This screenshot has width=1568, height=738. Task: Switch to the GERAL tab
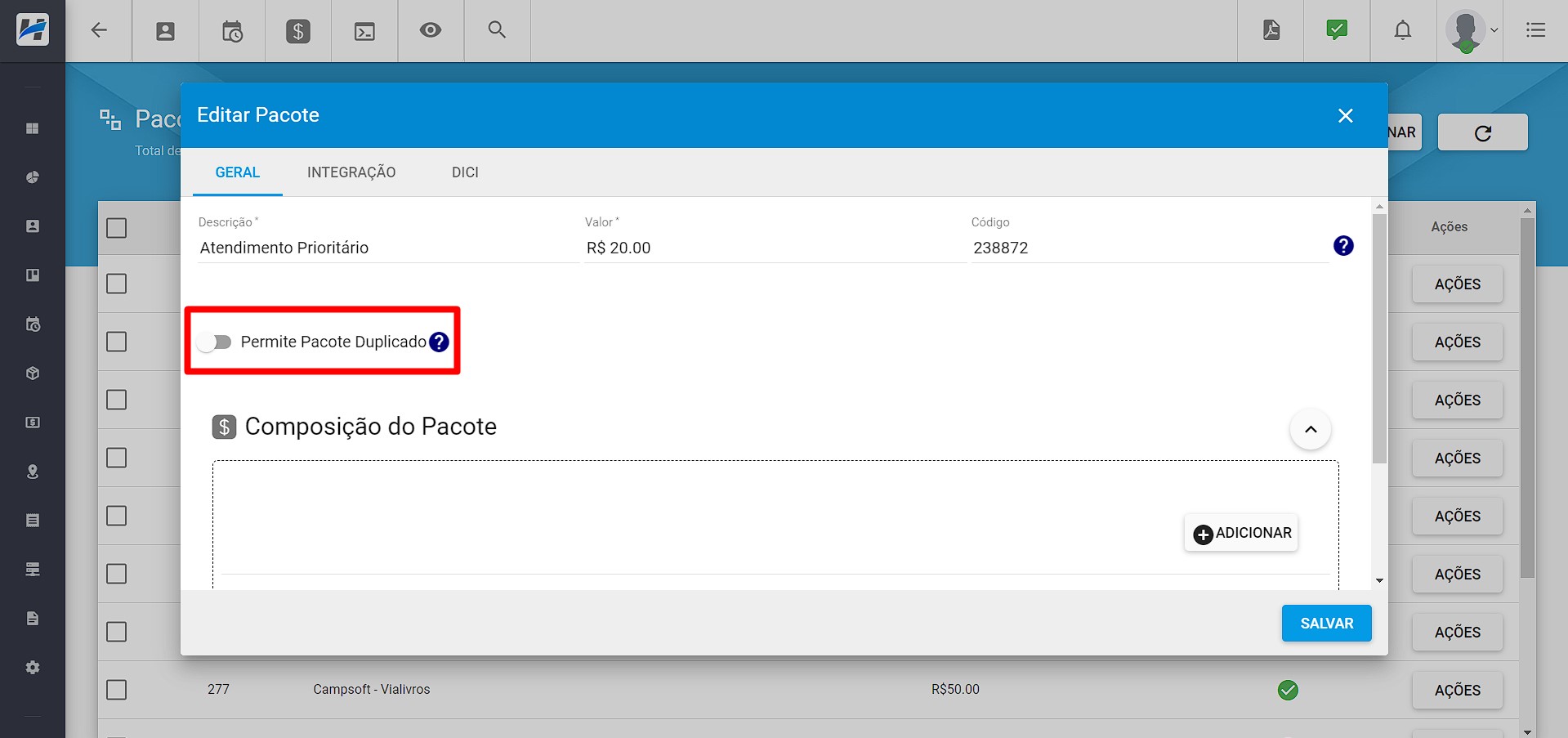coord(238,172)
